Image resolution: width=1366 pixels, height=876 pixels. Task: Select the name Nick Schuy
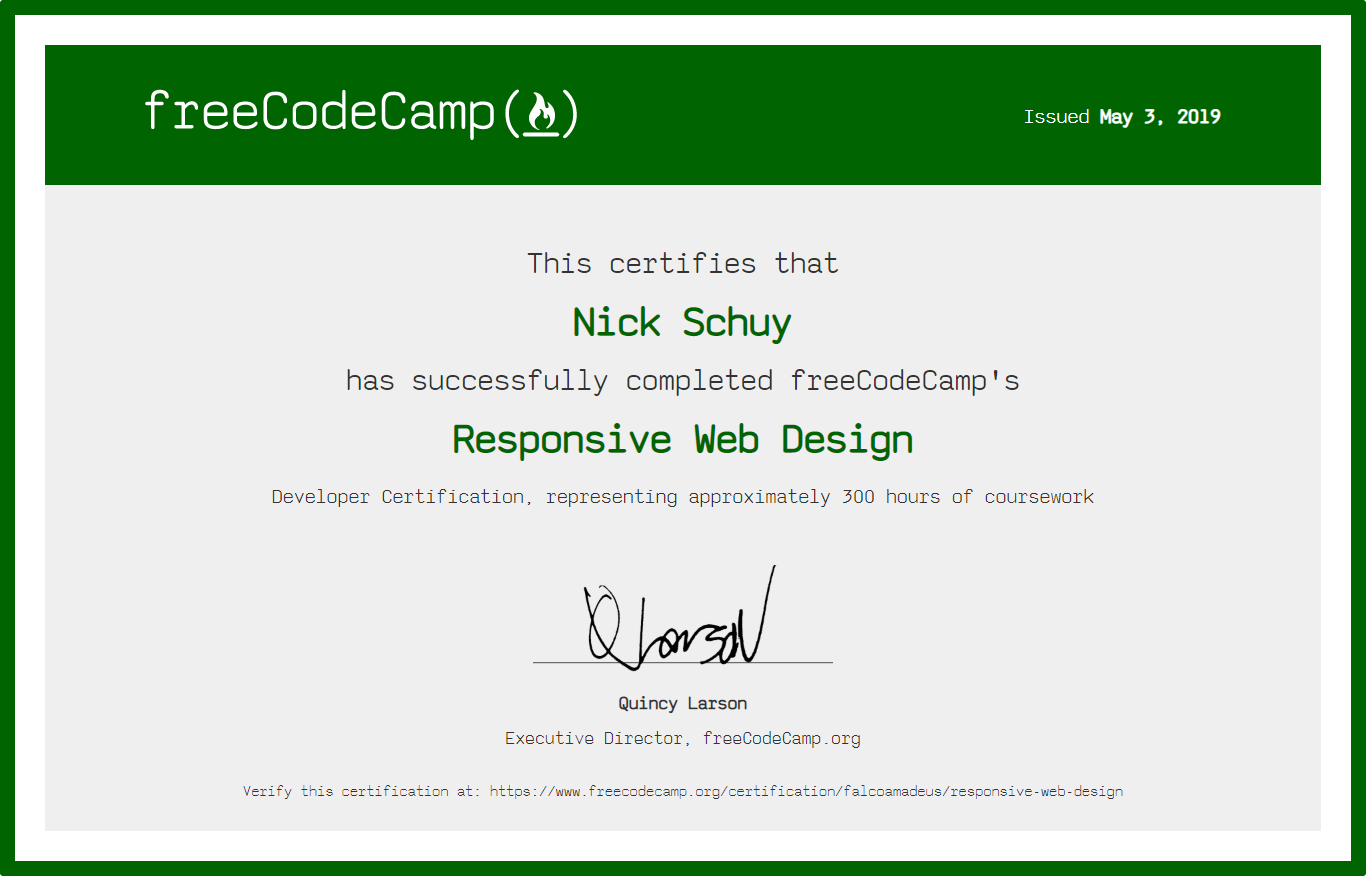682,323
